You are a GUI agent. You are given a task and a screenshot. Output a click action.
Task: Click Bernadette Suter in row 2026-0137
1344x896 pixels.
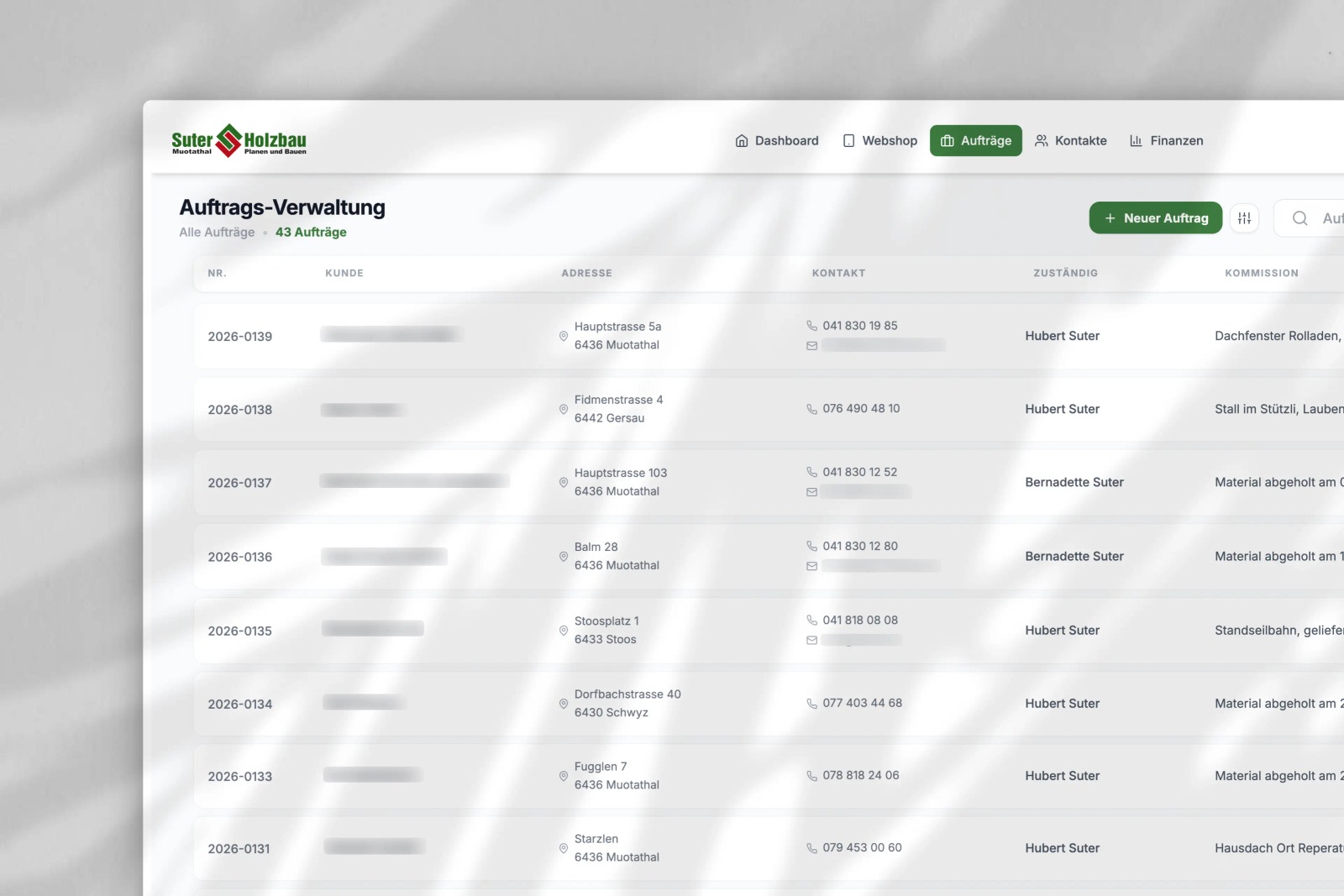tap(1074, 482)
